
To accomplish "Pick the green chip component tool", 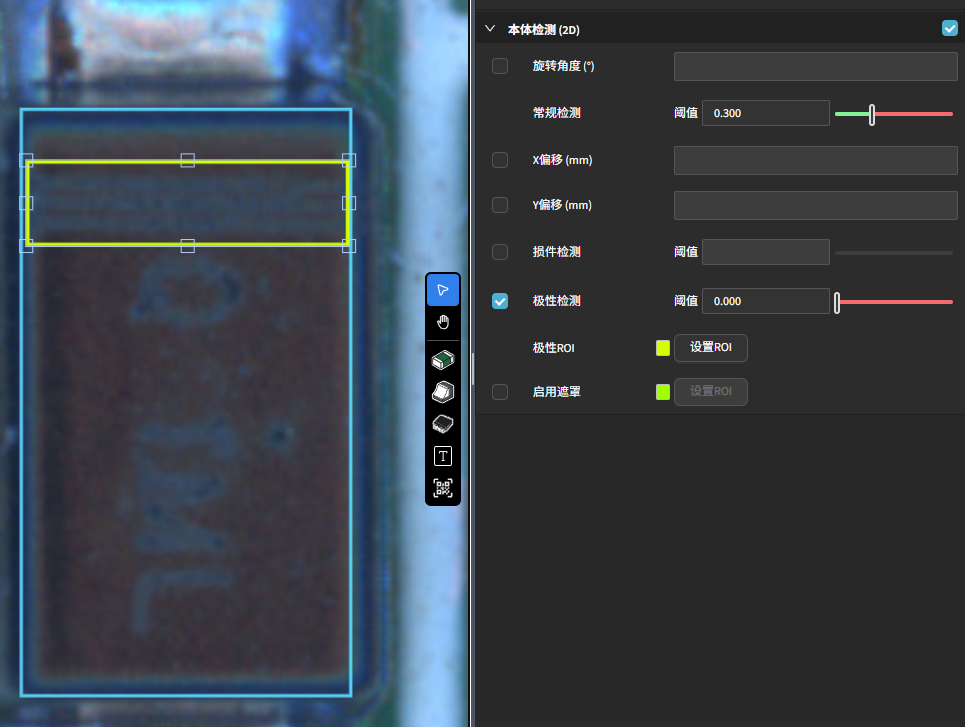I will point(443,360).
